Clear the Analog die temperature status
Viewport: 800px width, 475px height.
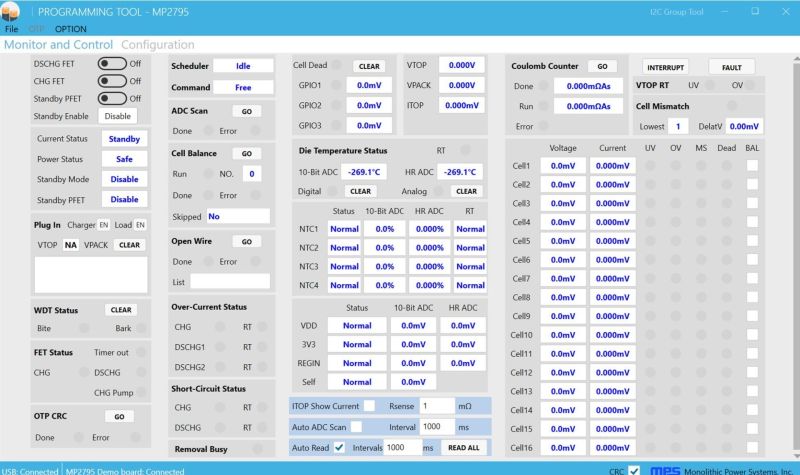(466, 191)
